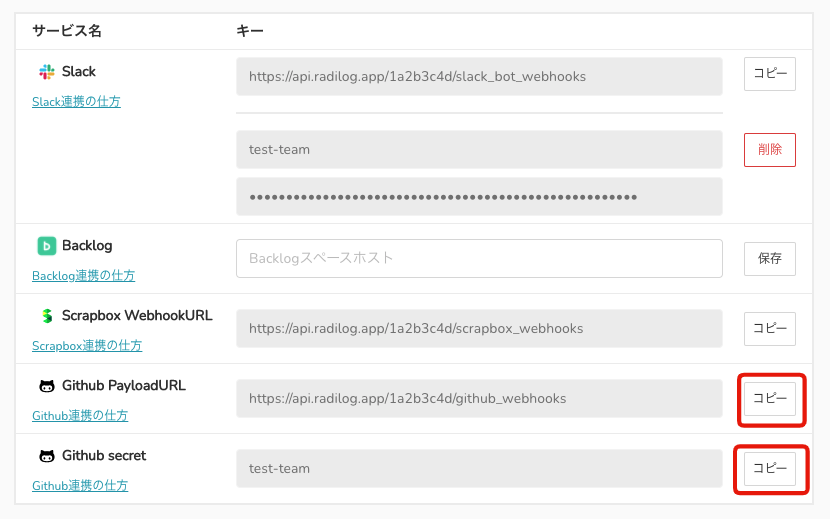Click the Github secret cat icon
The height and width of the screenshot is (519, 830).
tap(46, 456)
